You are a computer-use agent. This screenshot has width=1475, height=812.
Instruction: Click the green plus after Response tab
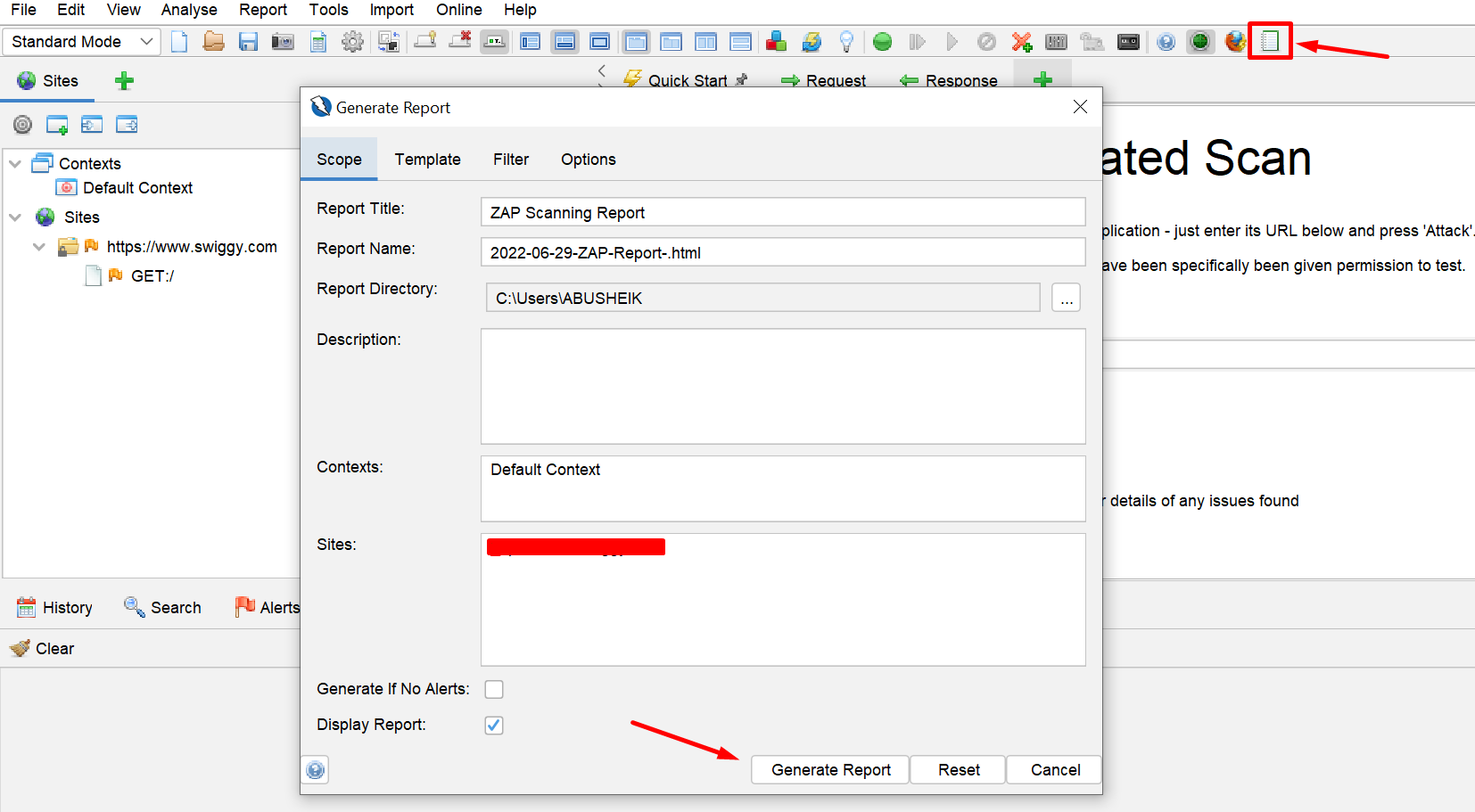pos(1042,80)
